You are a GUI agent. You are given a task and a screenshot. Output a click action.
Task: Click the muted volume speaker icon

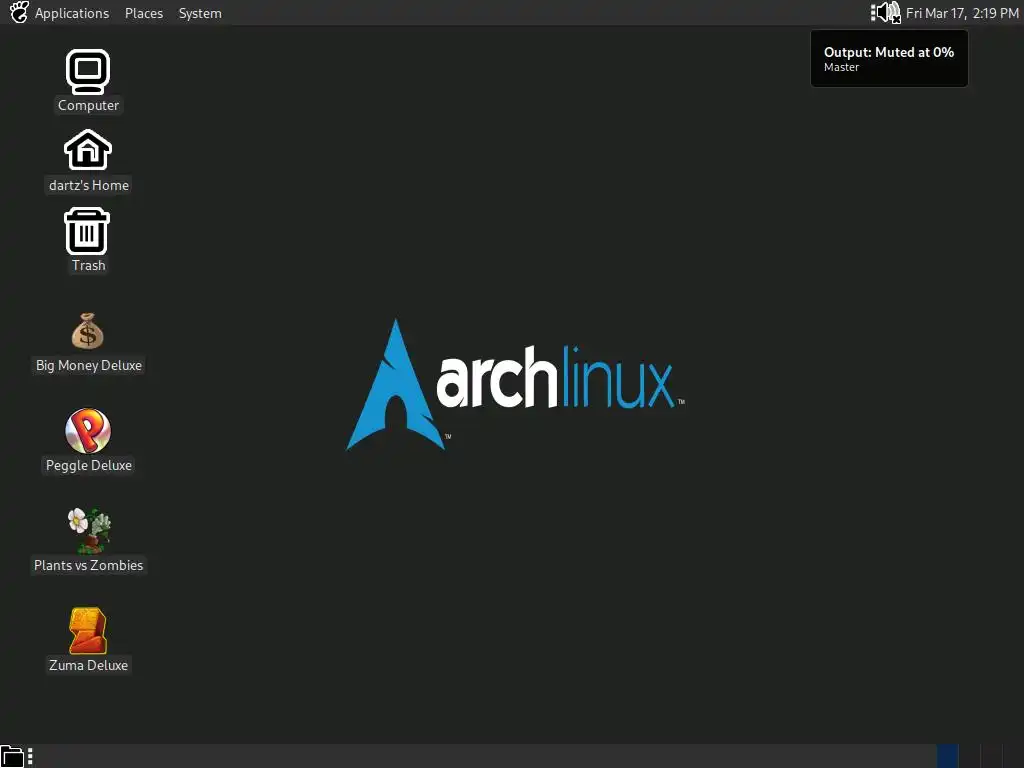[x=887, y=12]
